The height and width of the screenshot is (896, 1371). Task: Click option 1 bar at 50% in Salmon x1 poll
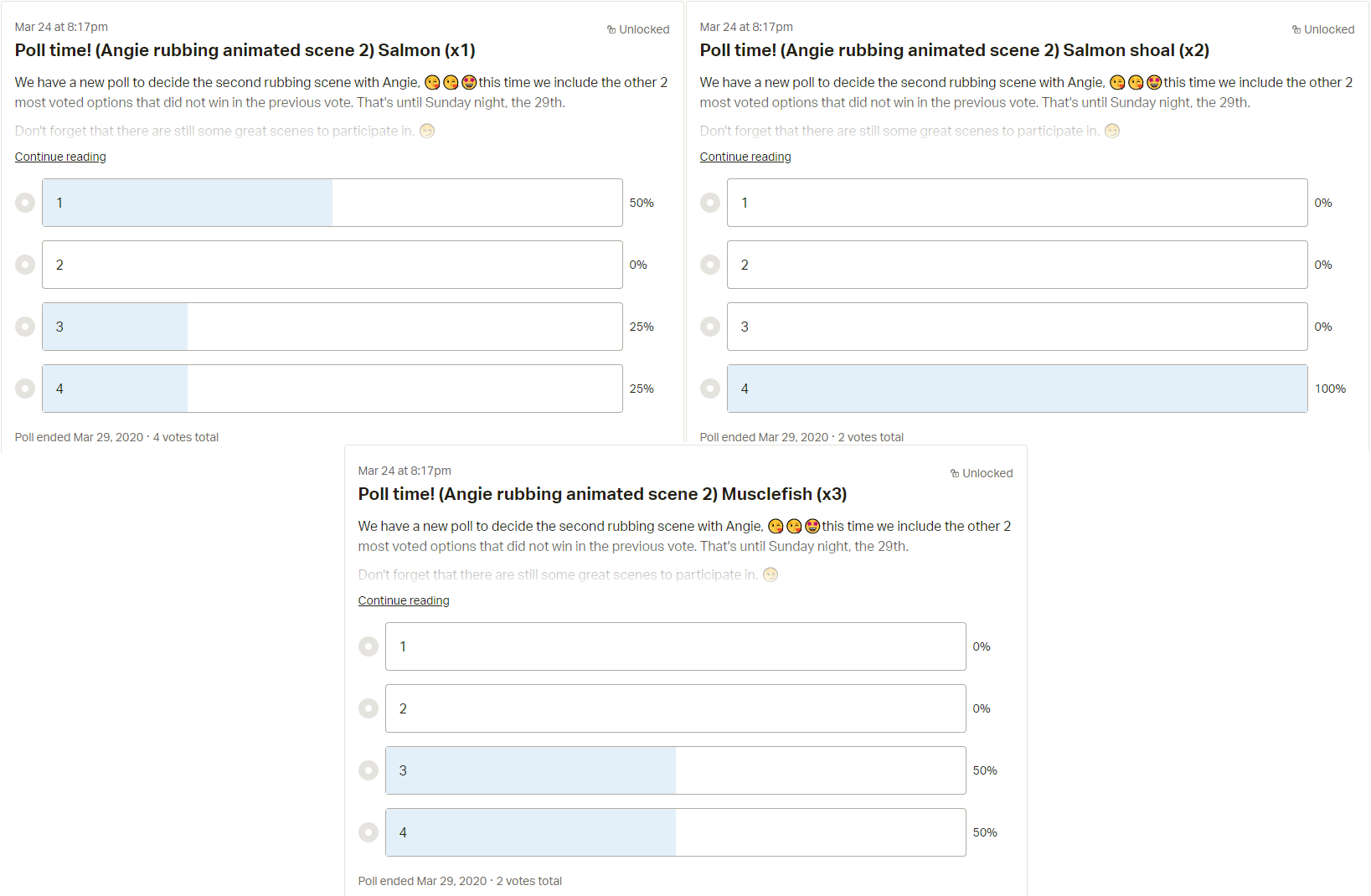click(332, 203)
